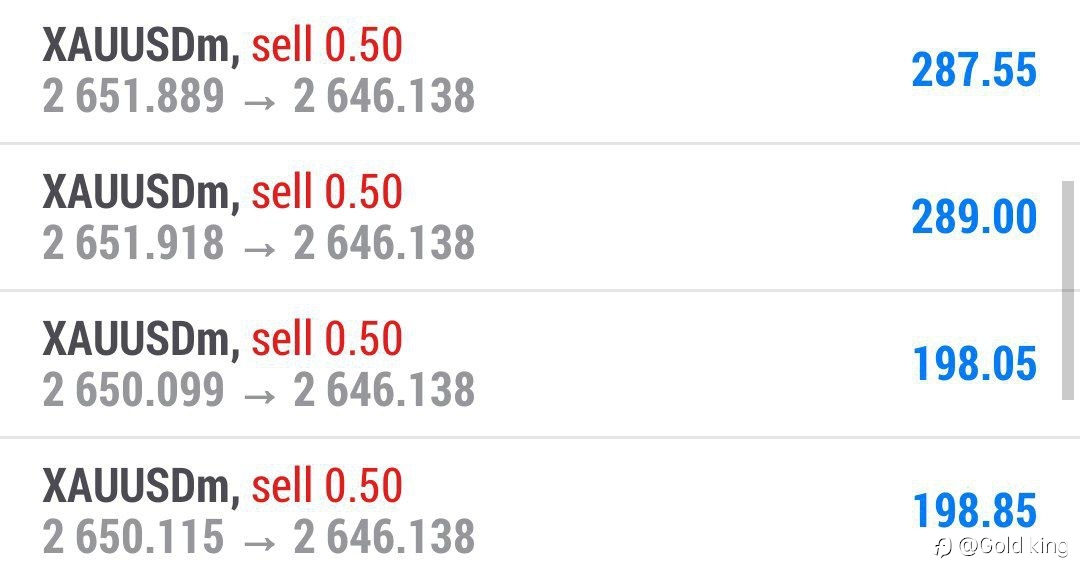The height and width of the screenshot is (583, 1080).
Task: Click the opening price 2 651.918
Action: click(x=134, y=243)
